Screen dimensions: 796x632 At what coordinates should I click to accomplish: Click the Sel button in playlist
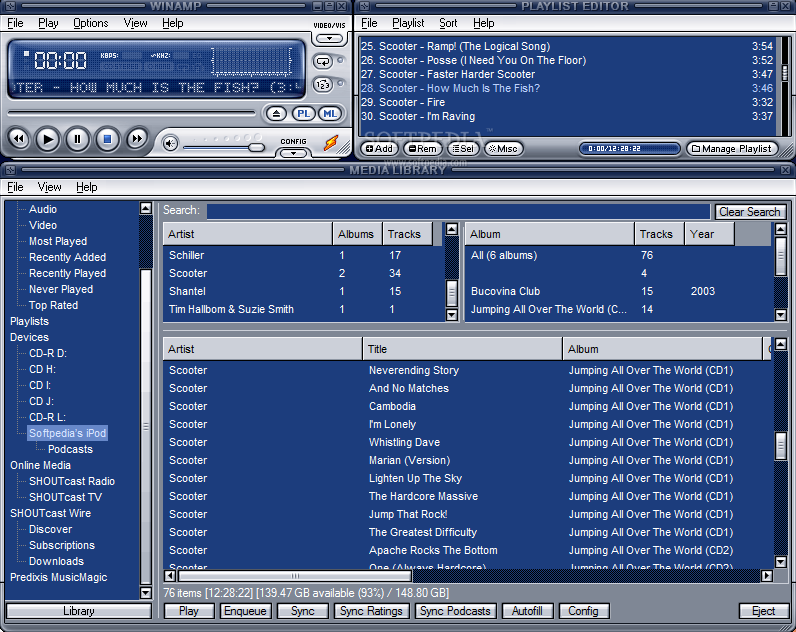pos(463,149)
